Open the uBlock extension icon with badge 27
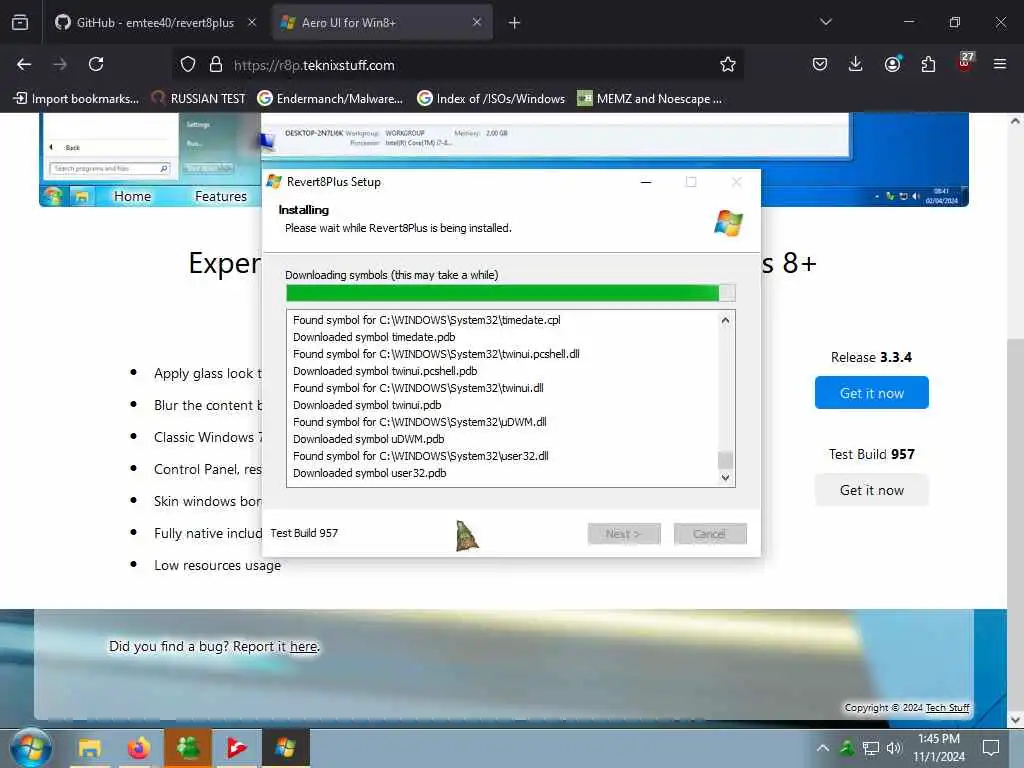Screen dimensions: 1024x768 coord(965,61)
